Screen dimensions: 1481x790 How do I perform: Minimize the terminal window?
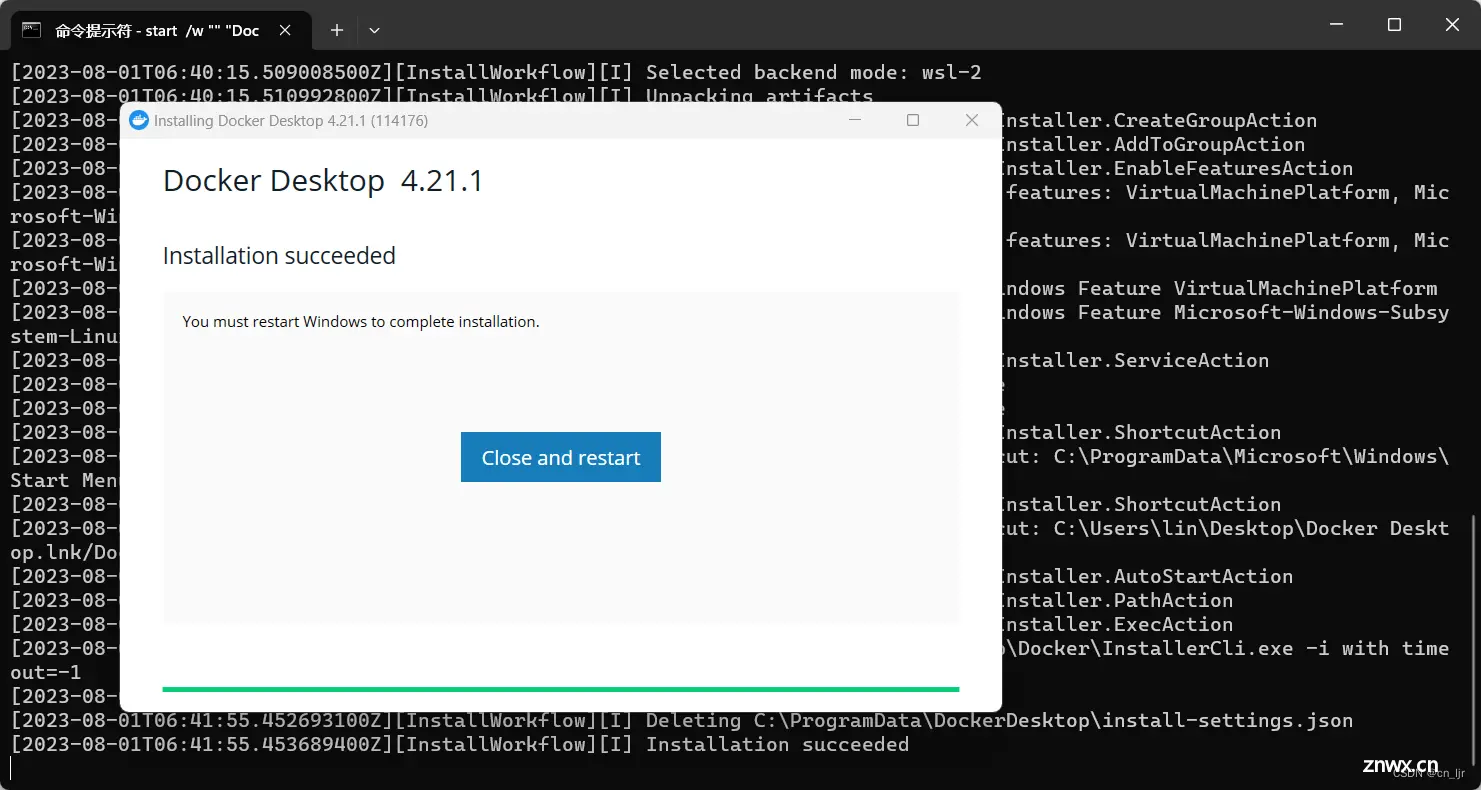[1335, 24]
